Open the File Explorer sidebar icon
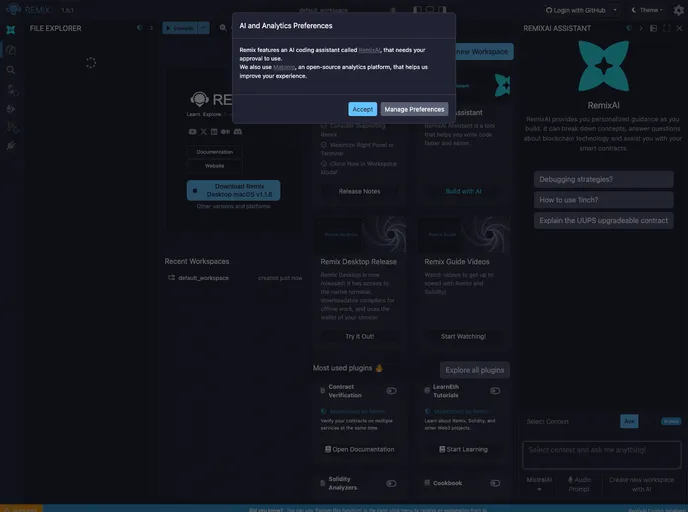This screenshot has width=688, height=512. click(x=11, y=50)
